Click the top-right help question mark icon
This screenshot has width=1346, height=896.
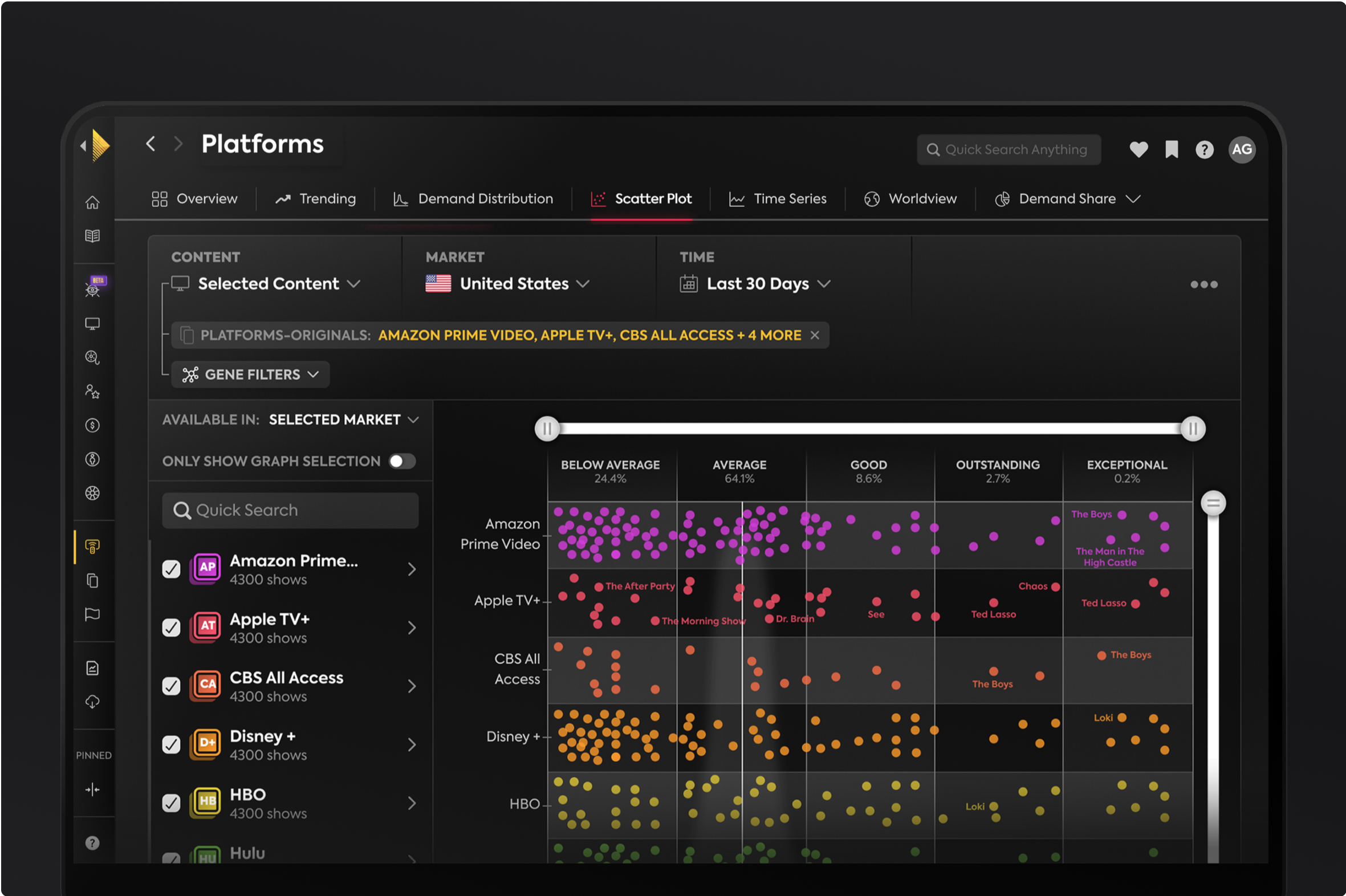1205,150
